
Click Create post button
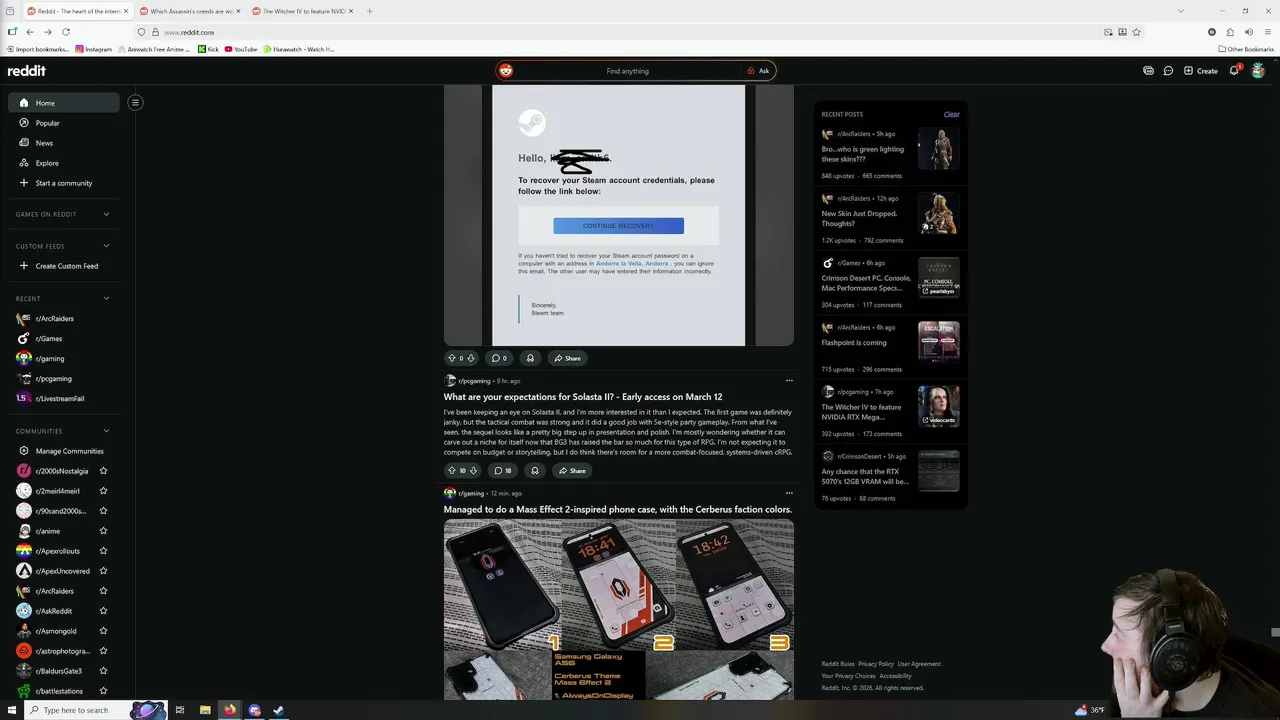point(1200,71)
